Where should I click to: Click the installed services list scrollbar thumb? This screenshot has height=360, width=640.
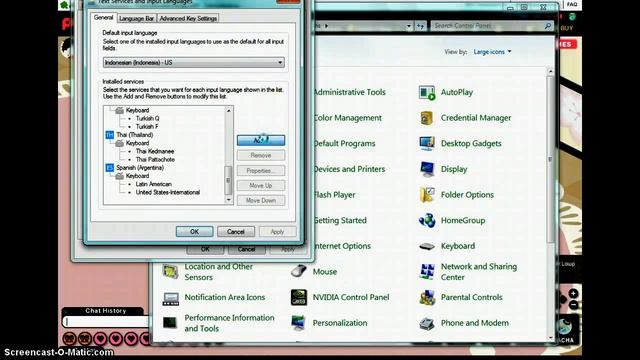pyautogui.click(x=229, y=180)
